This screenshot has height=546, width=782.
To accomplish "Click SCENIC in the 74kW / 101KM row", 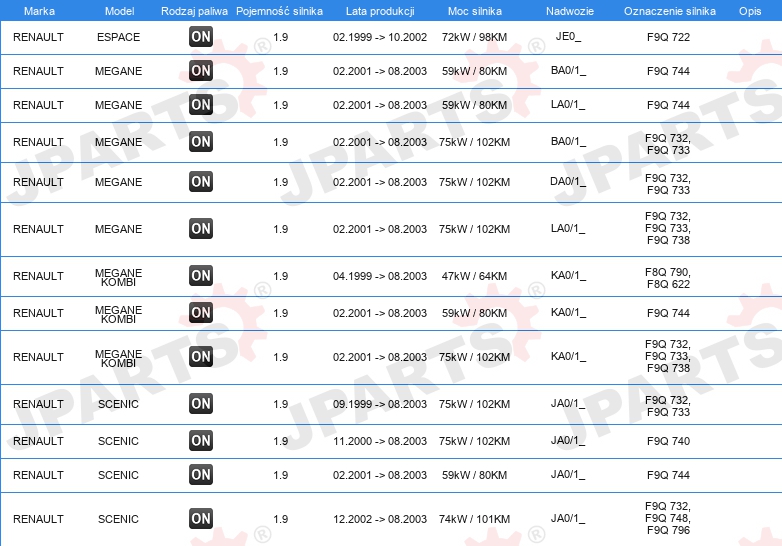I will click(118, 519).
